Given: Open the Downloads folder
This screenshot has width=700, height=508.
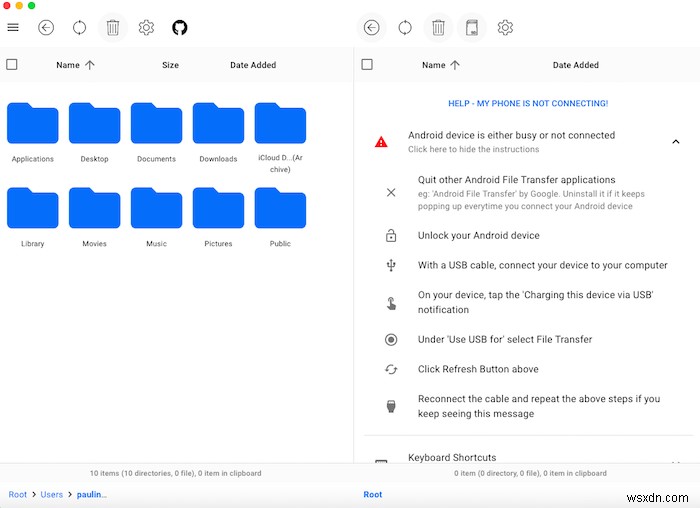Looking at the screenshot, I should (218, 133).
